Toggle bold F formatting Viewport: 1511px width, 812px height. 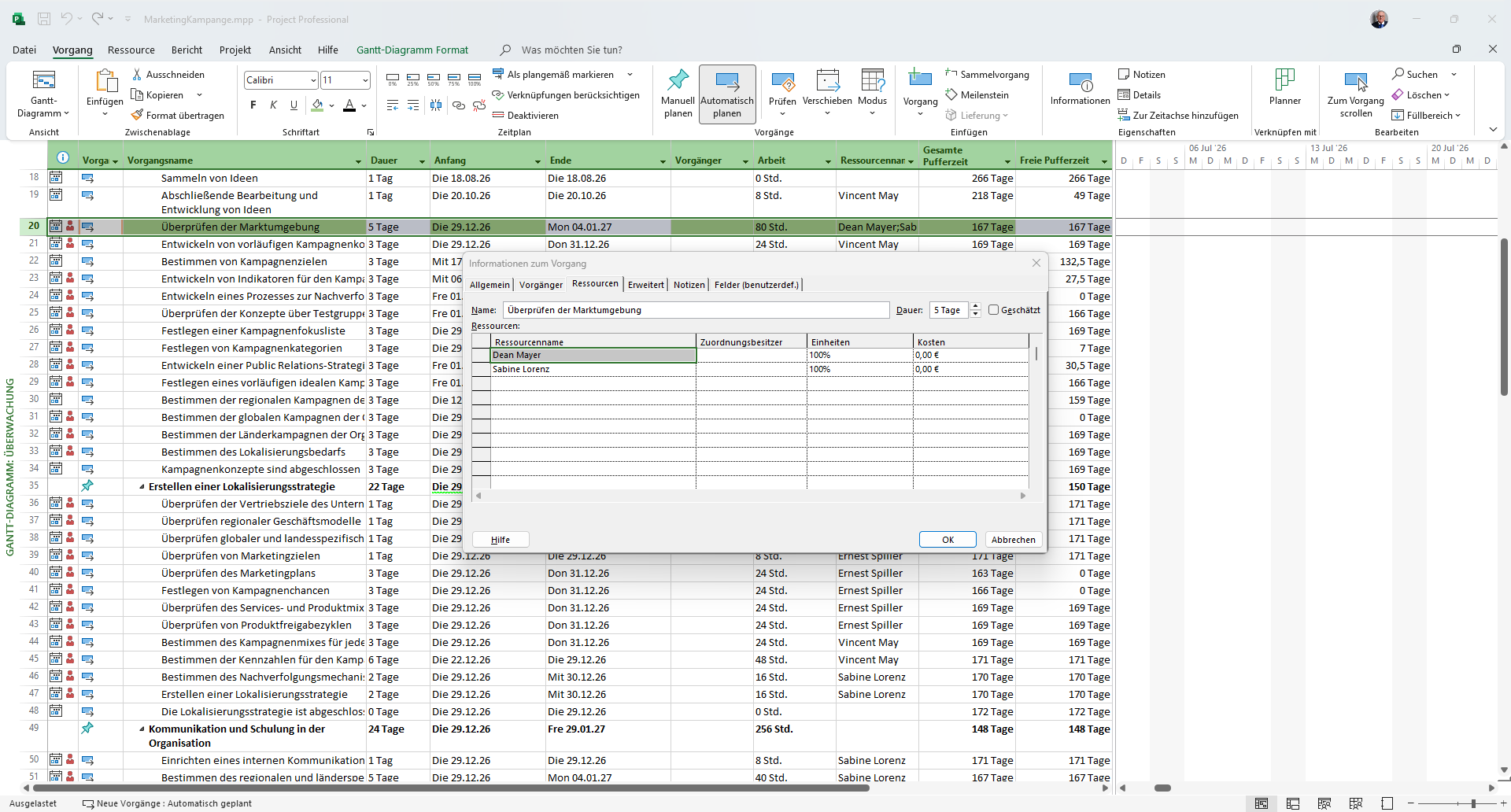click(253, 105)
